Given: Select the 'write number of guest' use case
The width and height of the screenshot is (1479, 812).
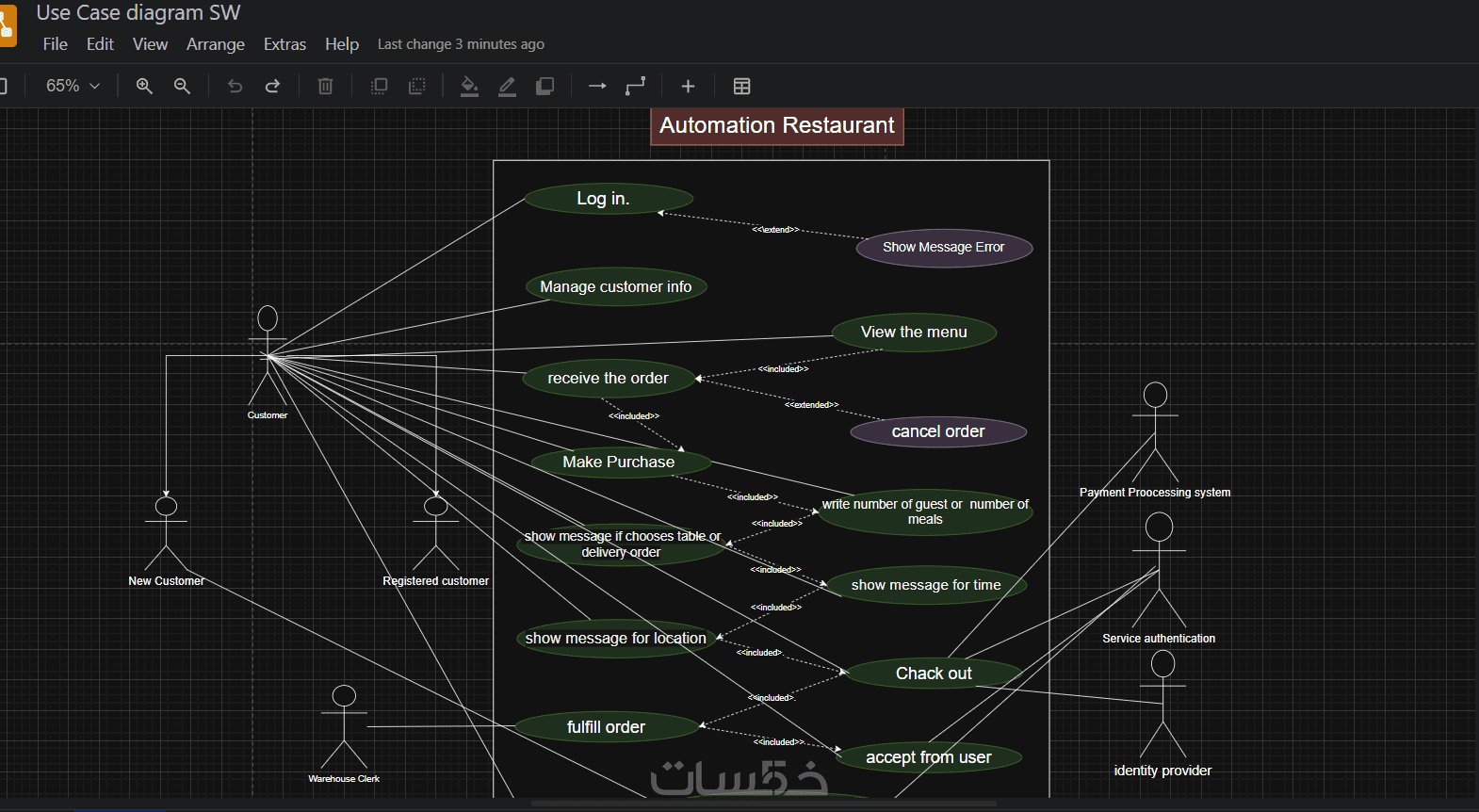Looking at the screenshot, I should [925, 512].
